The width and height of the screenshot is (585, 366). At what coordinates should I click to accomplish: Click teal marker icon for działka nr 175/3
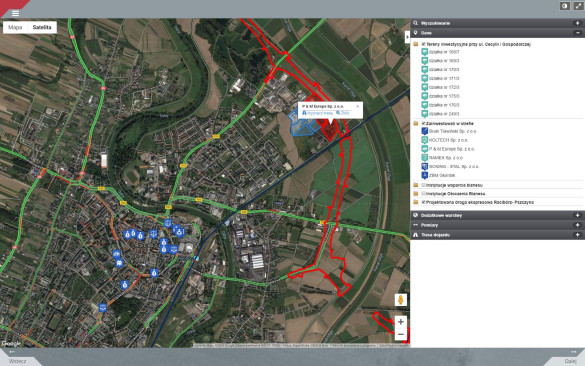425,96
